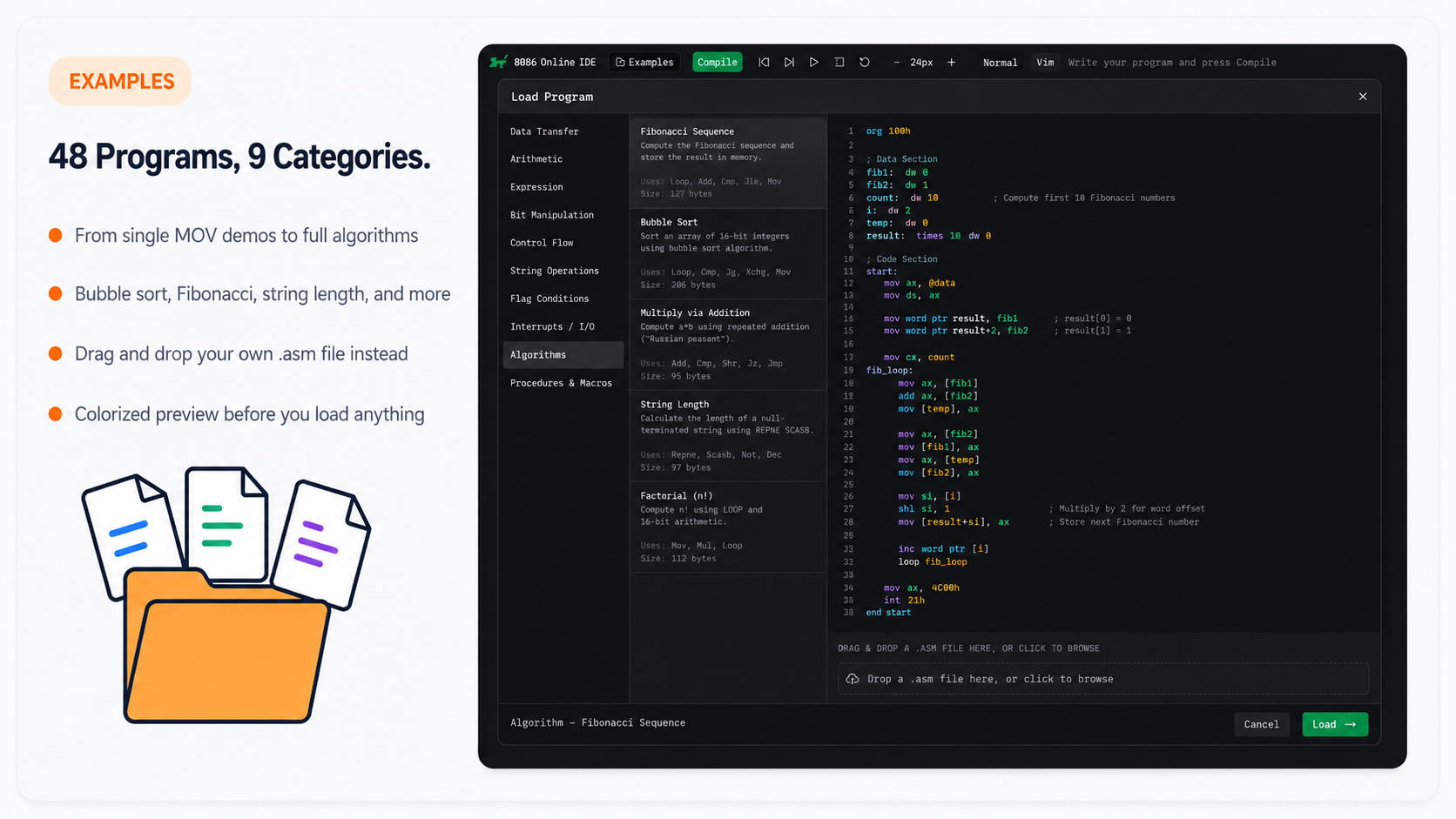Click 'Algorithm – Fibonacci Sequence' footer text
This screenshot has width=1456, height=819.
coord(597,722)
